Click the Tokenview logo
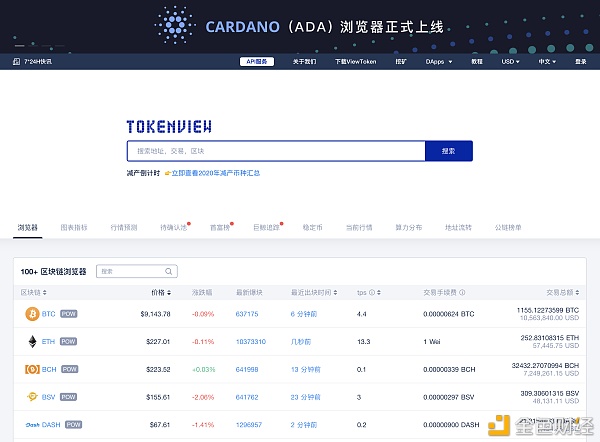 pos(169,127)
